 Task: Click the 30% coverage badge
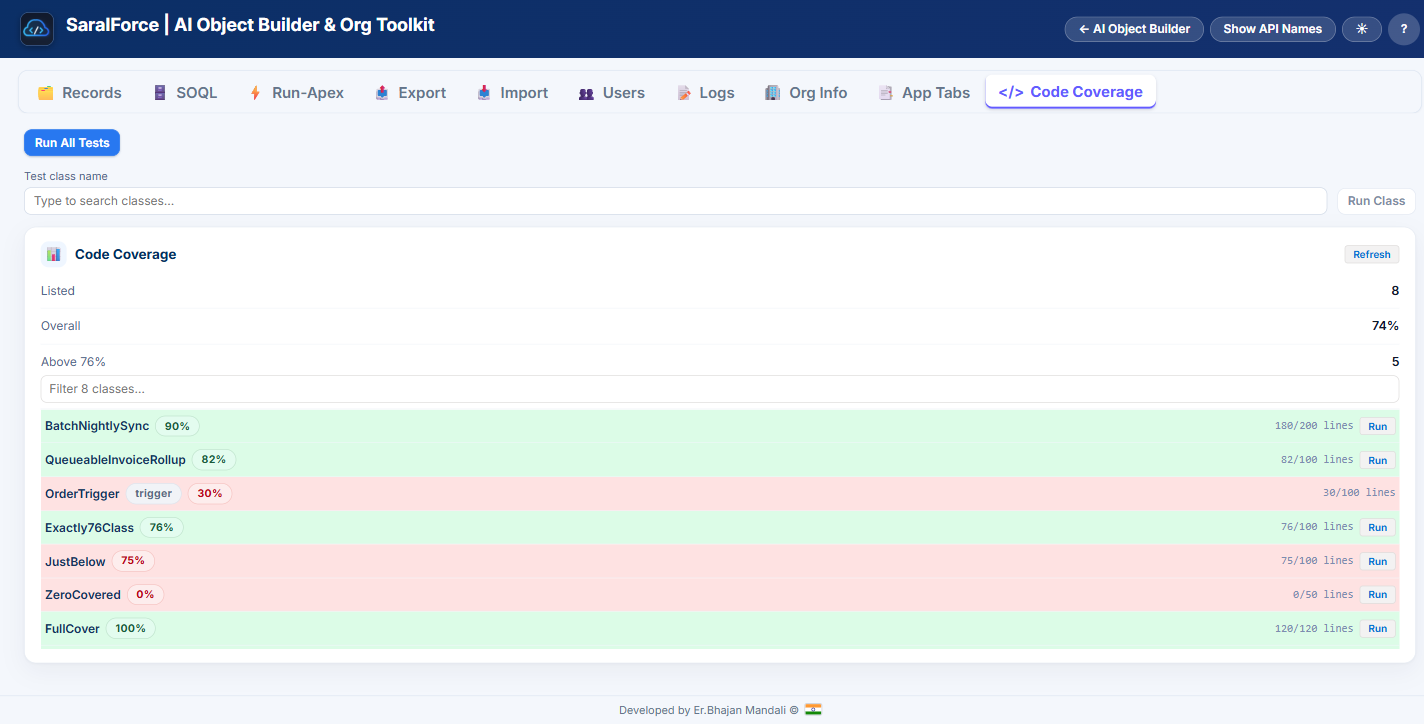click(210, 494)
